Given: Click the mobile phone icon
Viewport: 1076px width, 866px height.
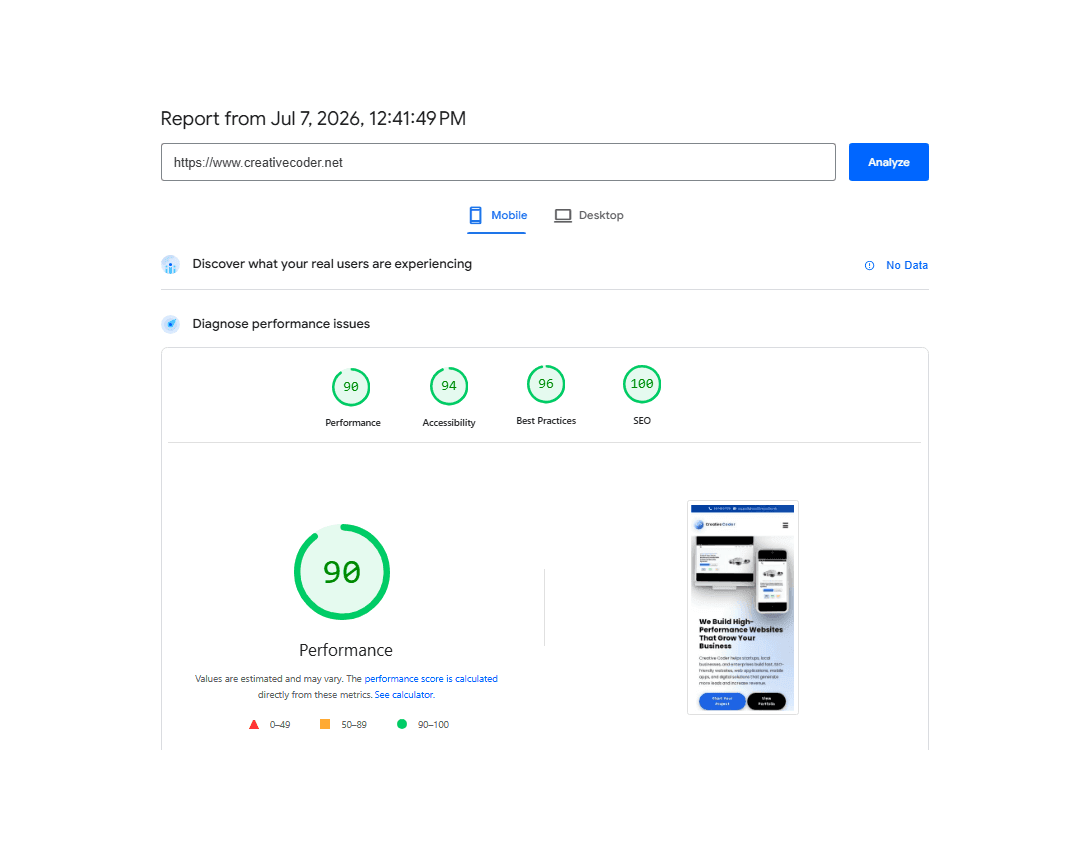Looking at the screenshot, I should (x=476, y=215).
